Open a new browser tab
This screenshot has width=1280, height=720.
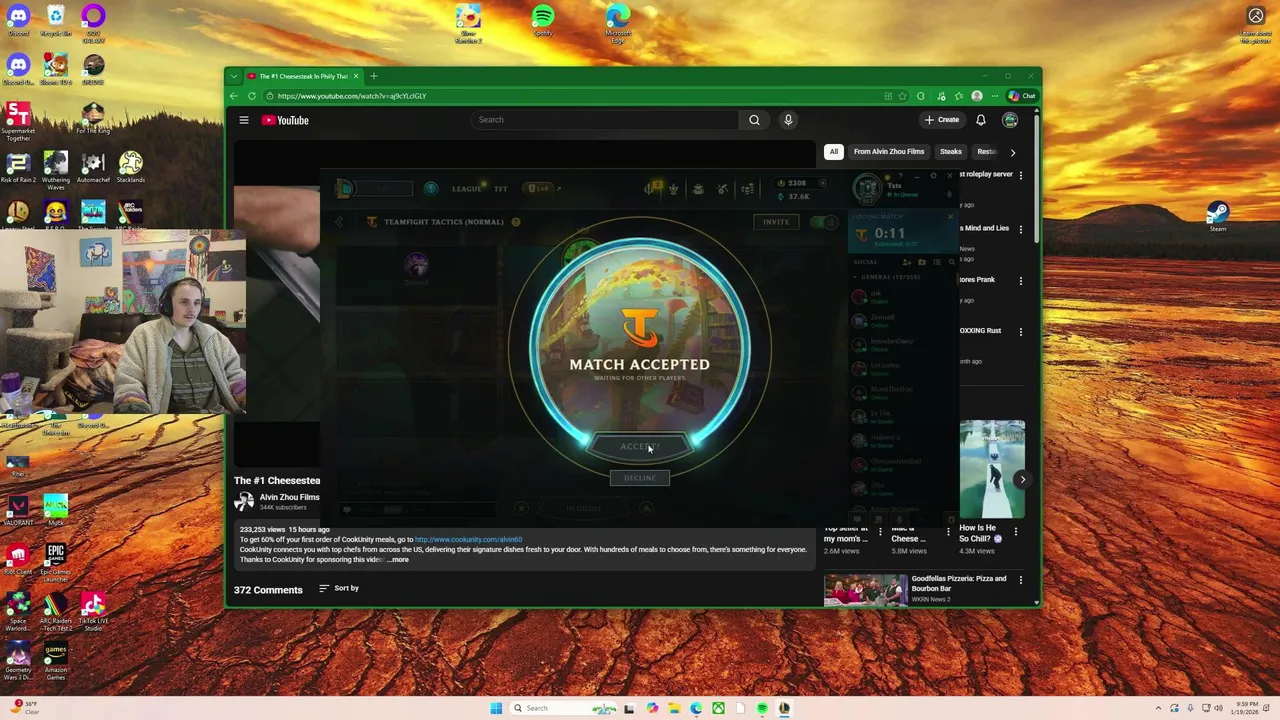point(374,76)
